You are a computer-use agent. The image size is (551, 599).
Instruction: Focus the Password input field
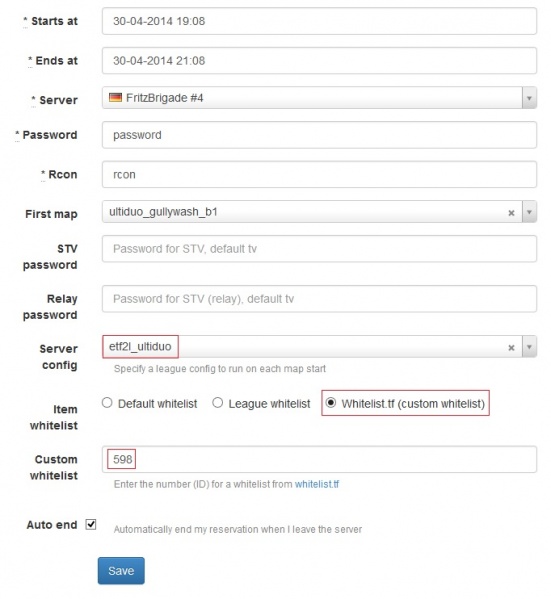click(319, 135)
